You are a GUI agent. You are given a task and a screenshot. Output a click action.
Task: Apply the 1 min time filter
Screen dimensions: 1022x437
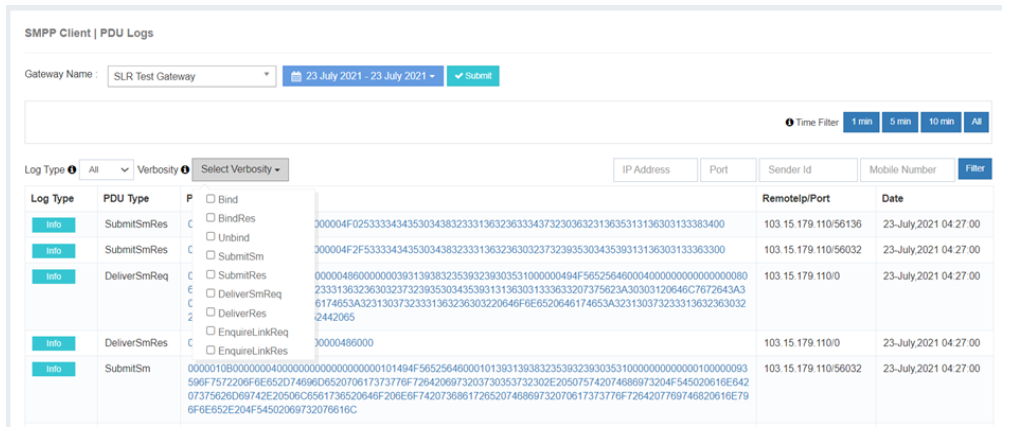pyautogui.click(x=861, y=122)
